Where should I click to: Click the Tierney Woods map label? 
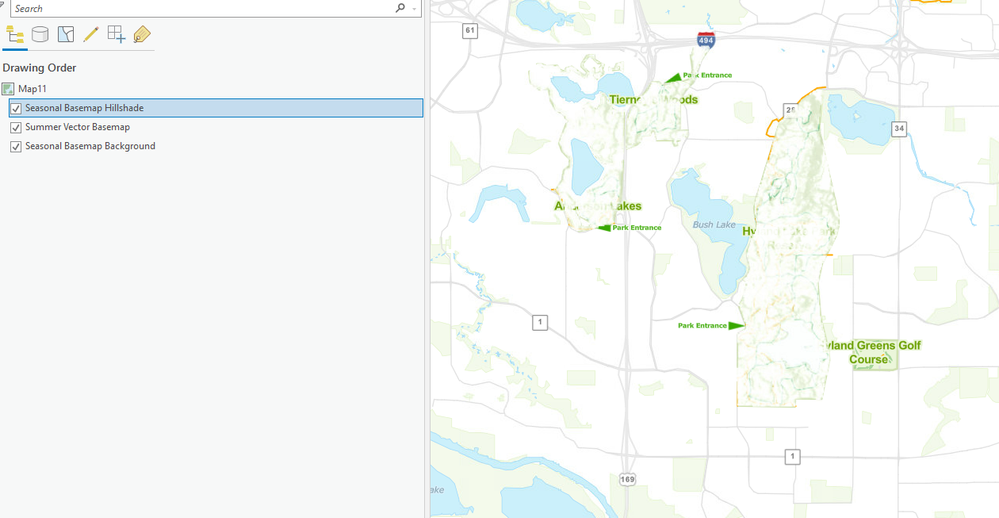pos(654,99)
